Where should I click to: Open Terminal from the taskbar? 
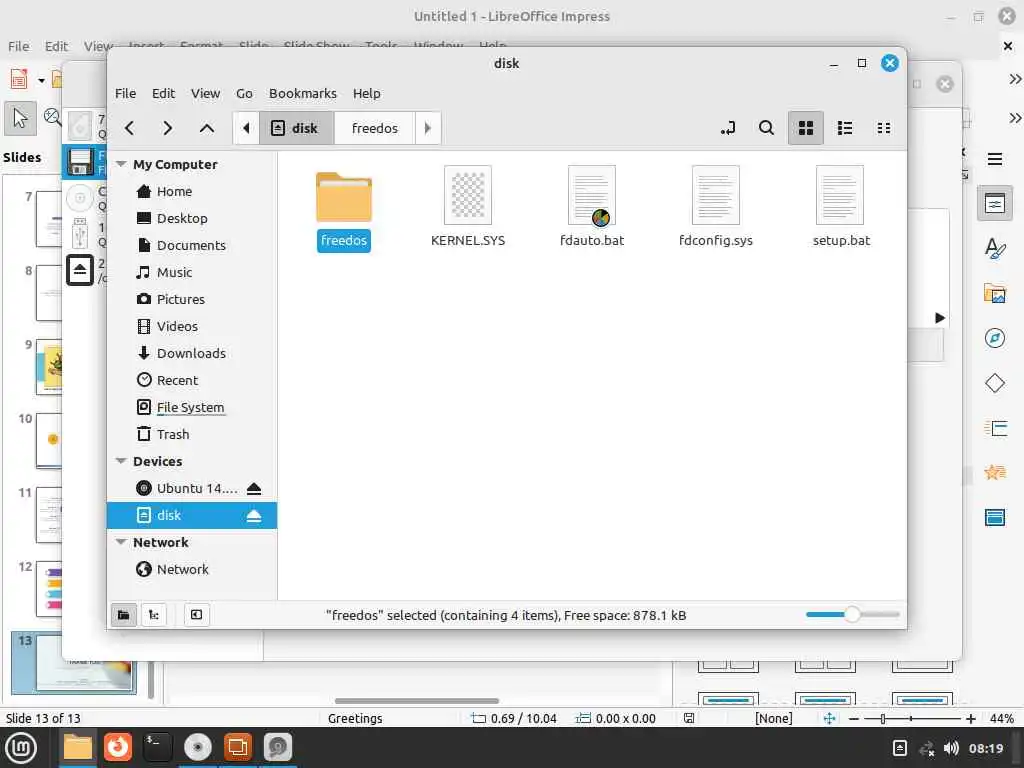point(157,746)
